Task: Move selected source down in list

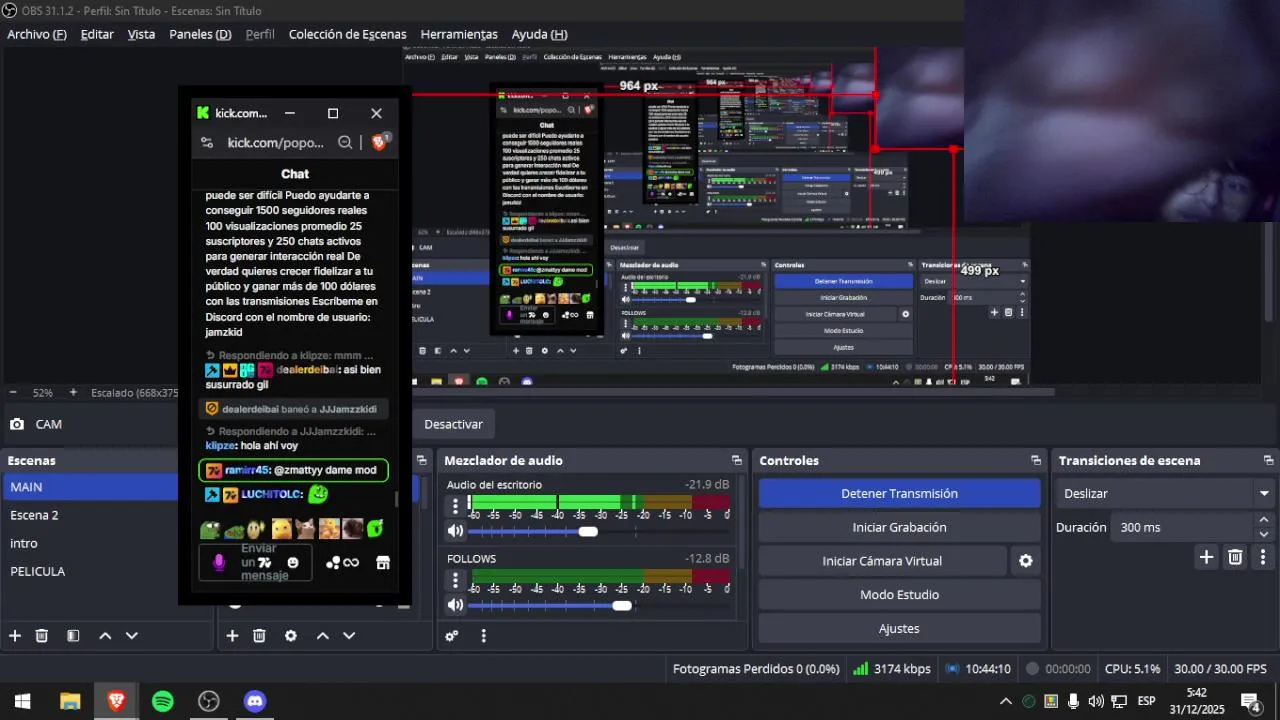Action: pos(349,635)
